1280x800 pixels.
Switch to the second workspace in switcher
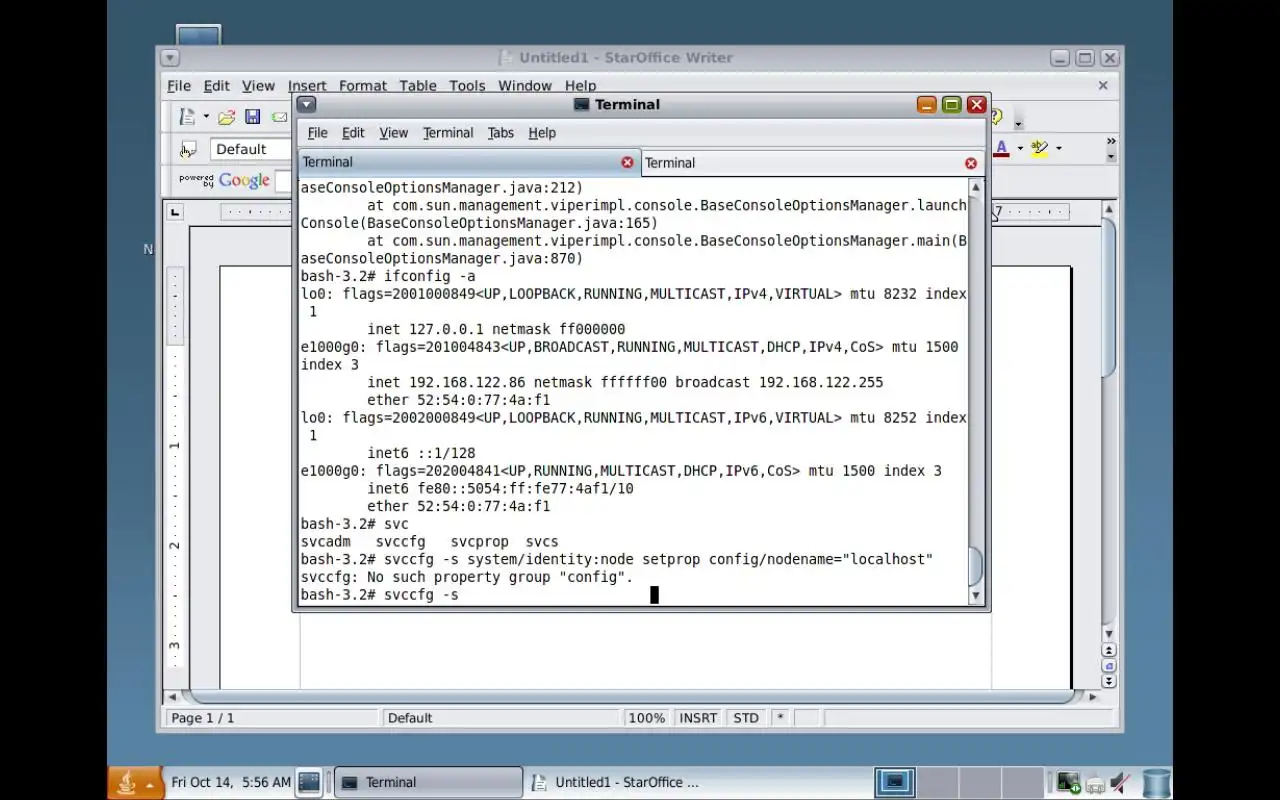[x=938, y=783]
